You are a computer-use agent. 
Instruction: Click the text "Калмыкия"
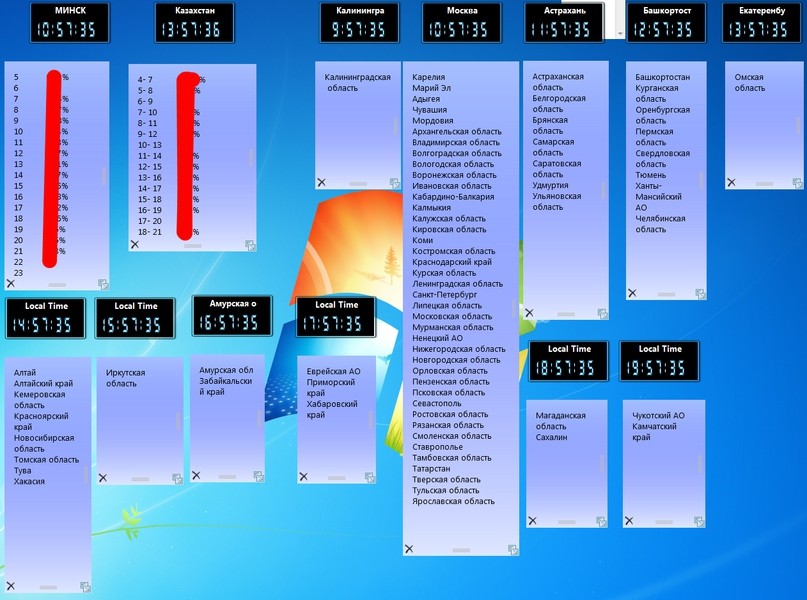431,208
